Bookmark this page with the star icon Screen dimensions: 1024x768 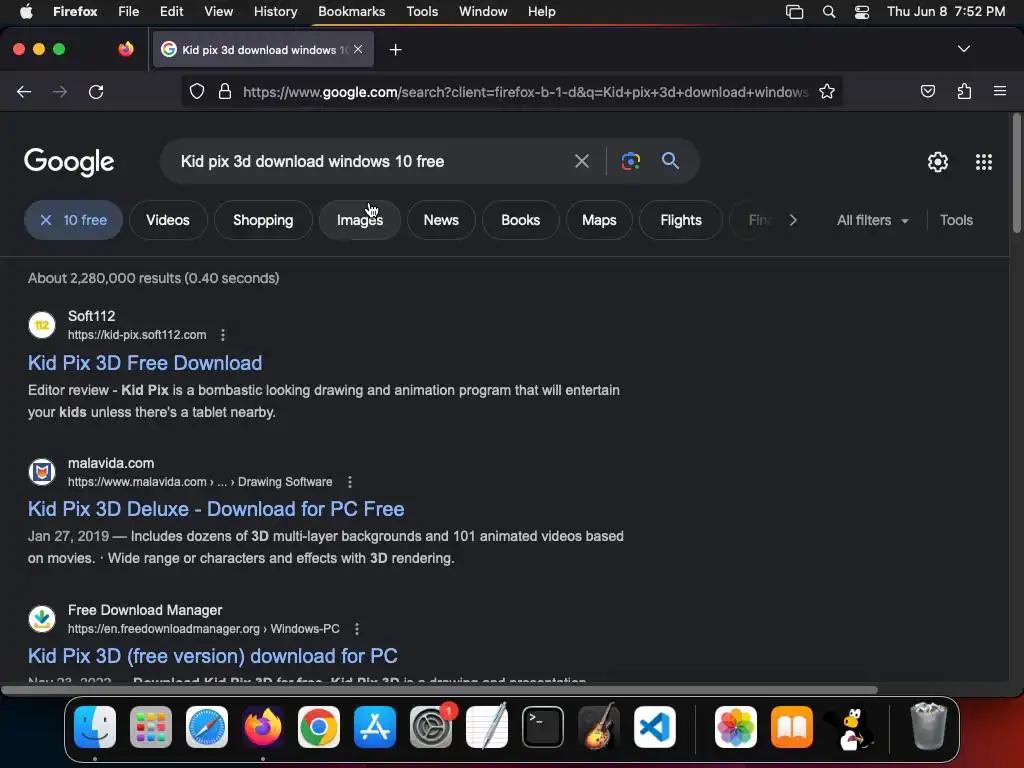[x=827, y=91]
